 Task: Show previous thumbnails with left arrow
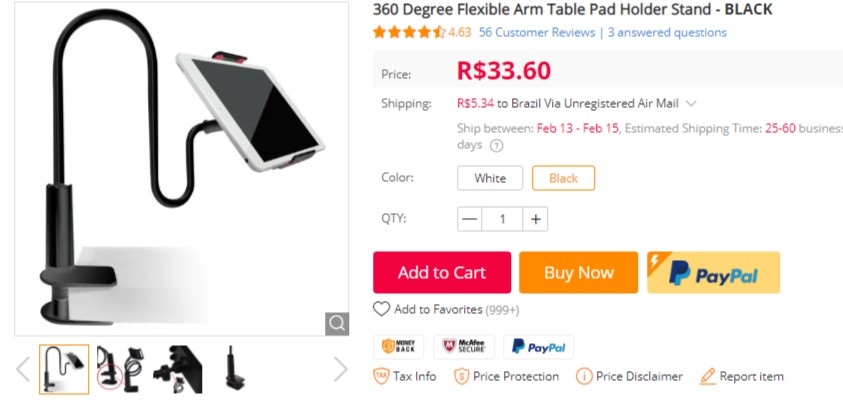(x=23, y=369)
